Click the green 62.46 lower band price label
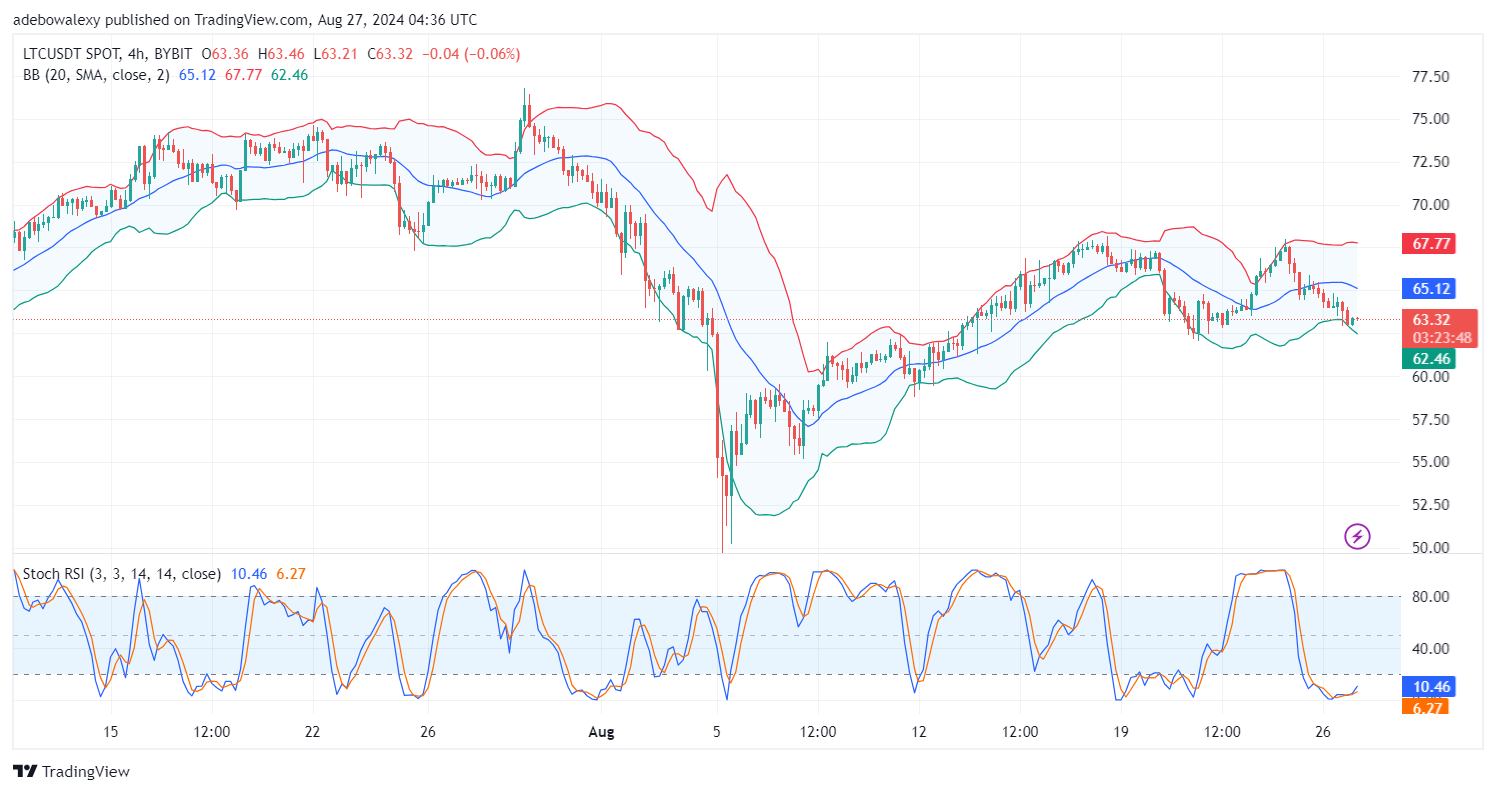The width and height of the screenshot is (1496, 793). 1431,358
